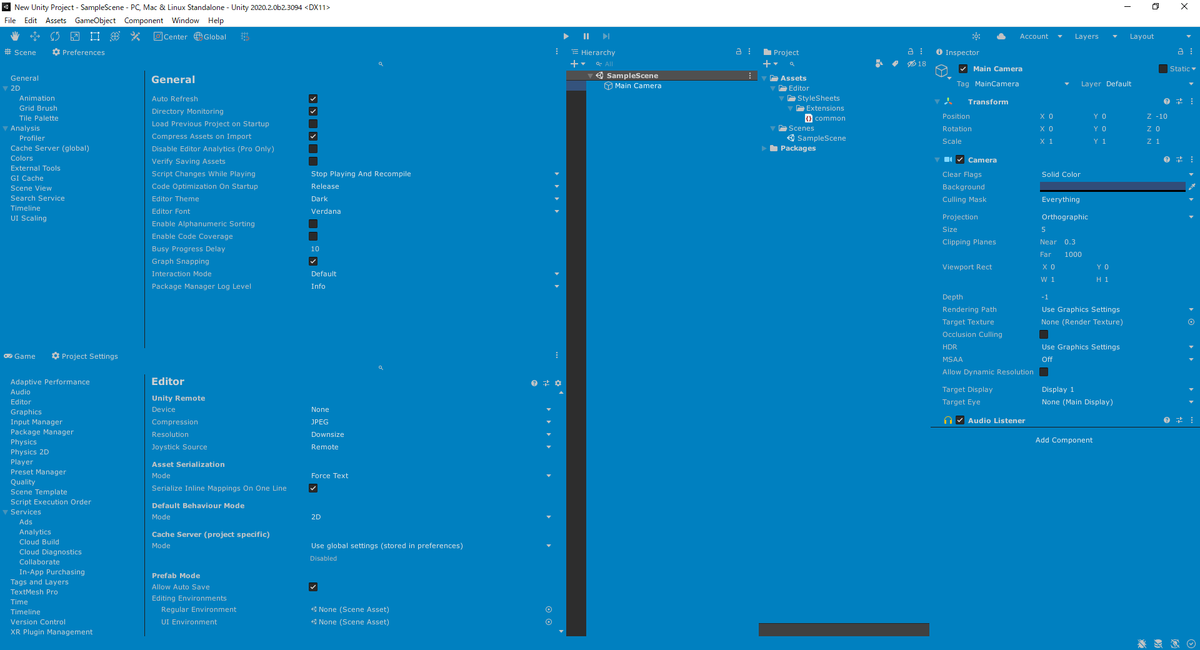Open the Tag dropdown showing MainCamera

coord(1022,84)
